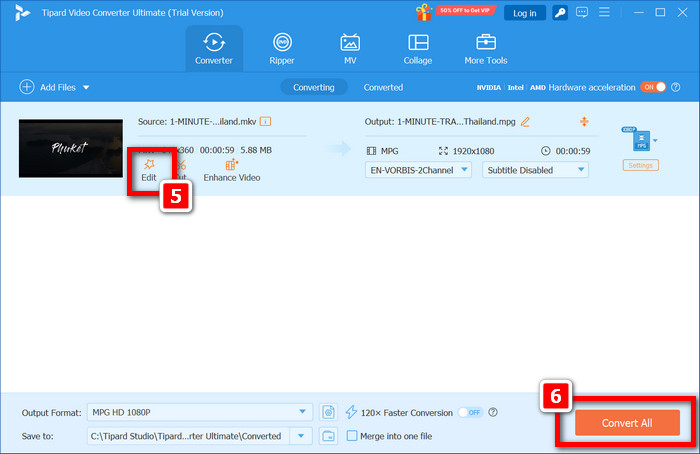The width and height of the screenshot is (700, 454).
Task: Toggle the Hardware acceleration switch
Action: (x=653, y=87)
